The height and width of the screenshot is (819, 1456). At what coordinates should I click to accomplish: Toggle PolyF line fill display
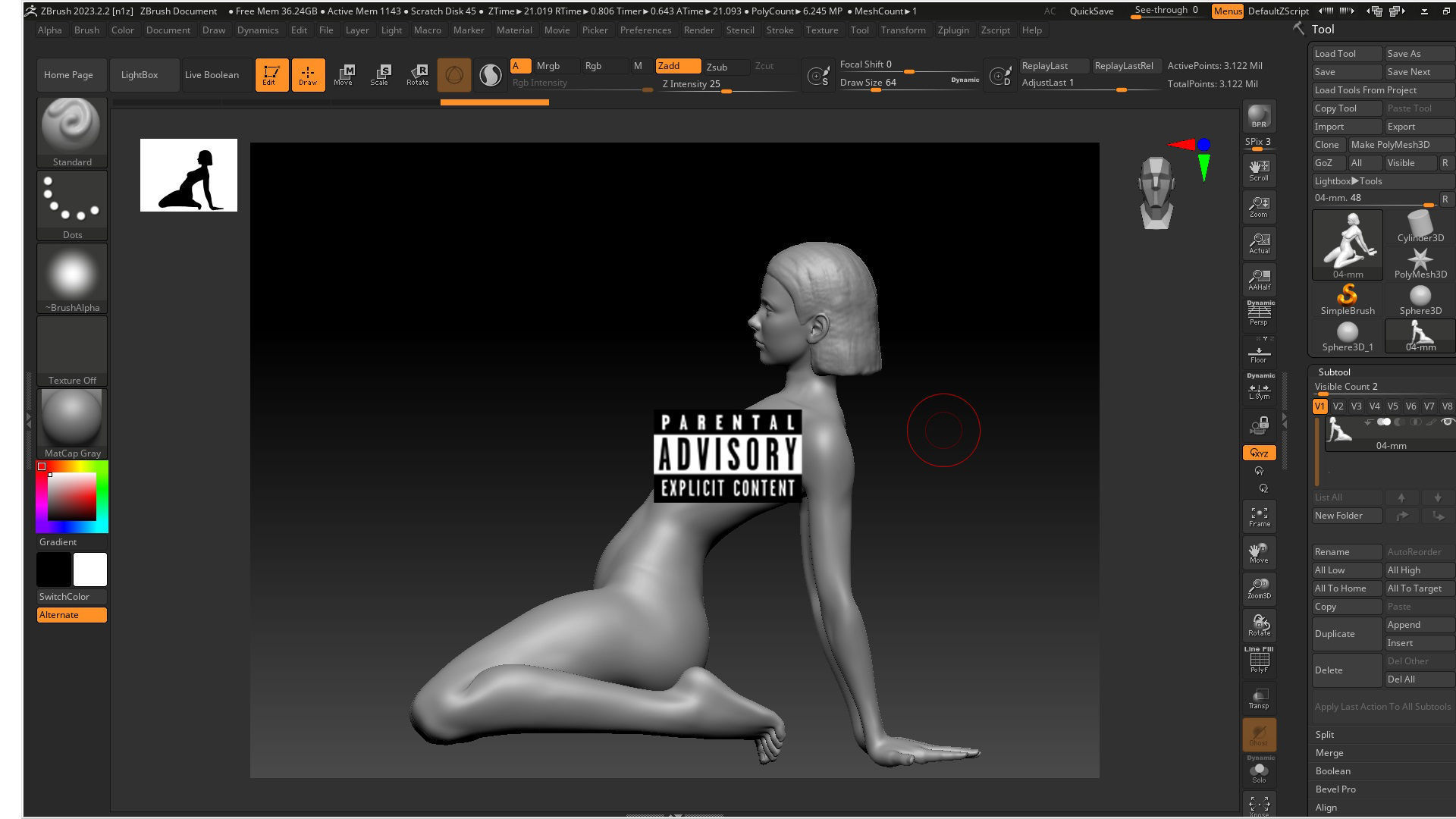coord(1259,660)
